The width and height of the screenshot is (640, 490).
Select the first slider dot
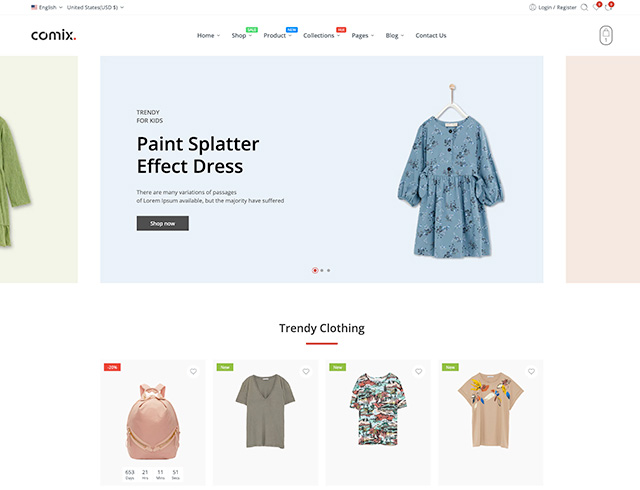pos(315,270)
